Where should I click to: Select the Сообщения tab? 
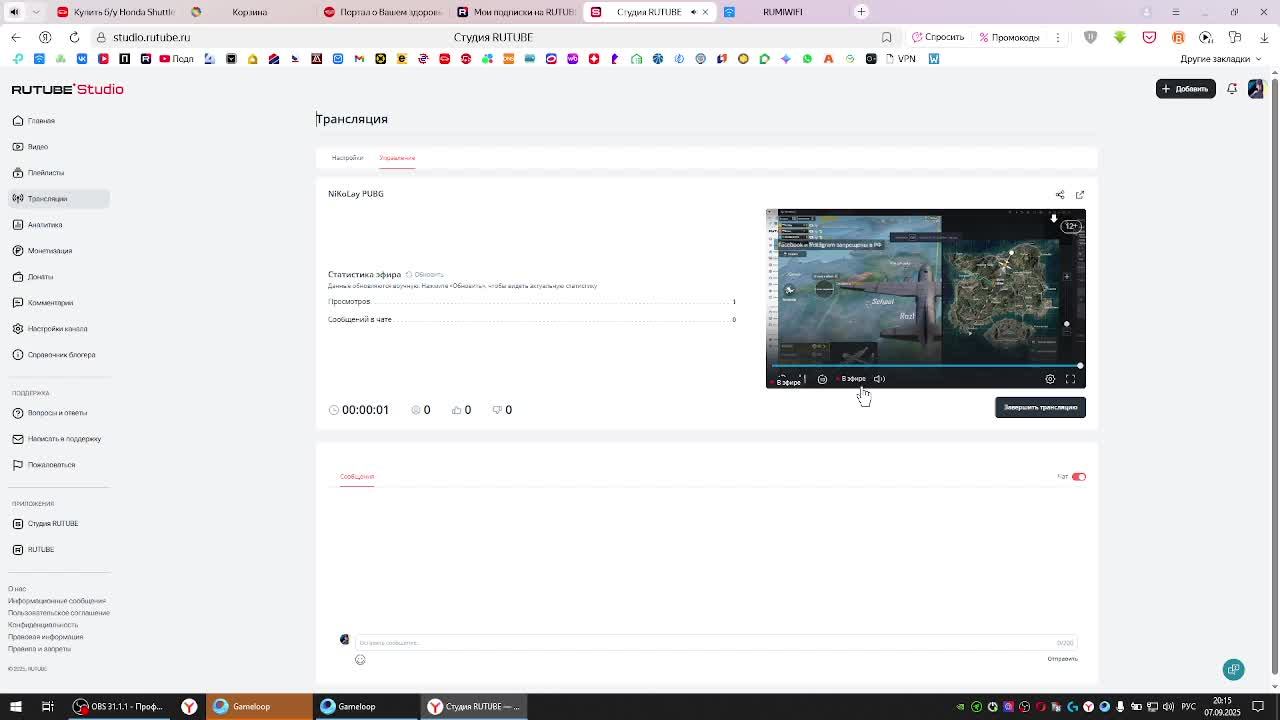click(357, 476)
